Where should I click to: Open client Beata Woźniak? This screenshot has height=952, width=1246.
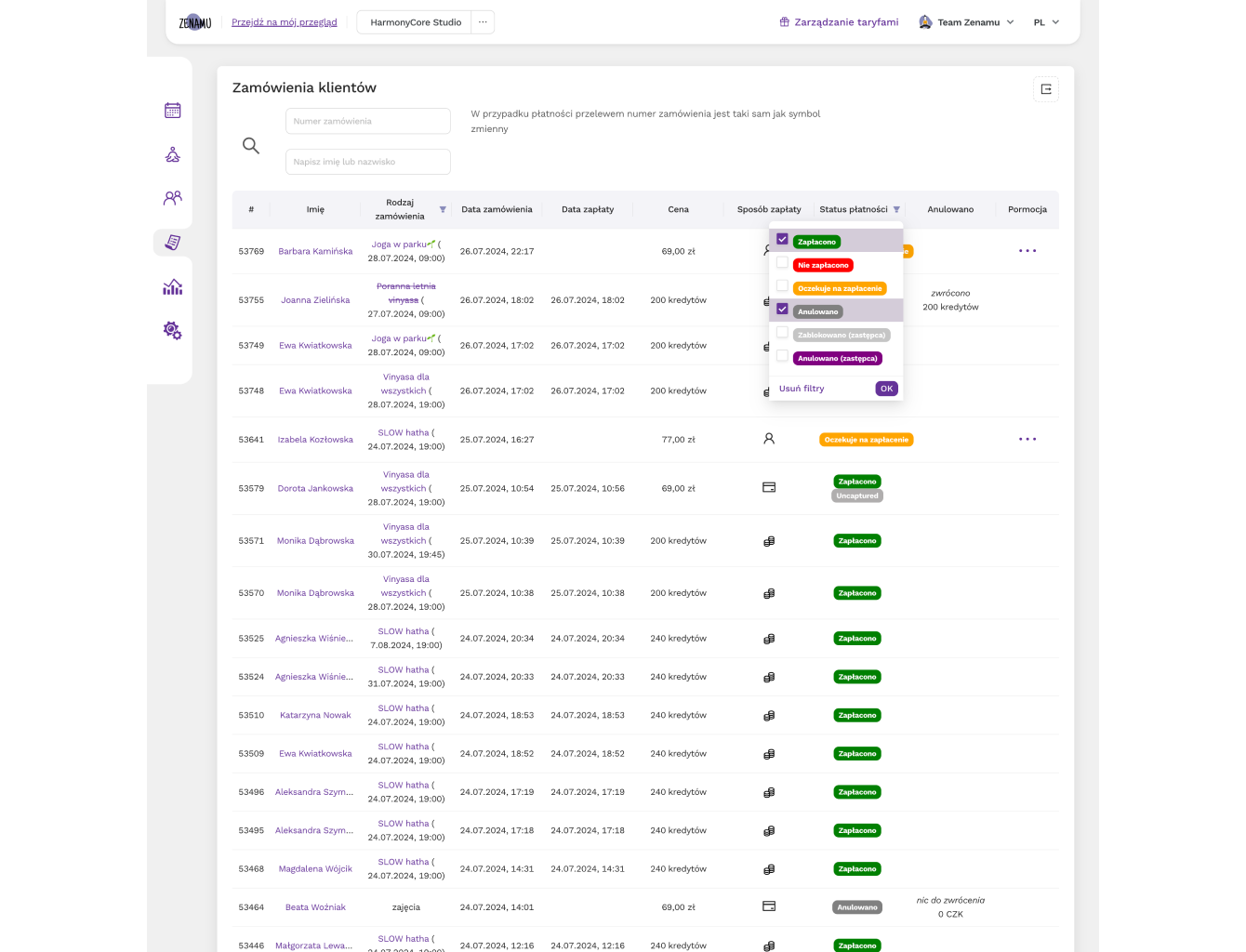coord(315,907)
